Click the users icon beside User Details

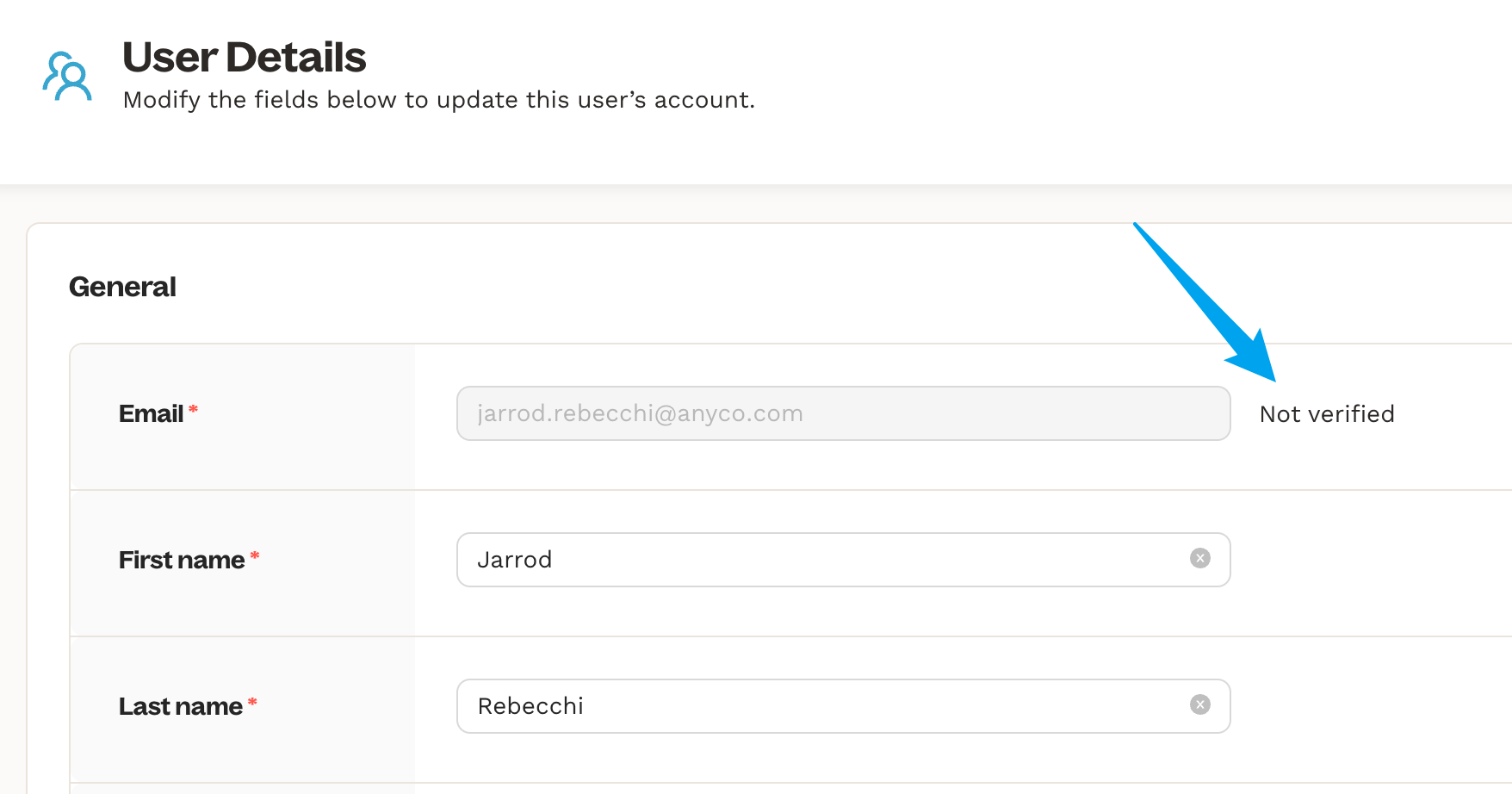click(67, 77)
